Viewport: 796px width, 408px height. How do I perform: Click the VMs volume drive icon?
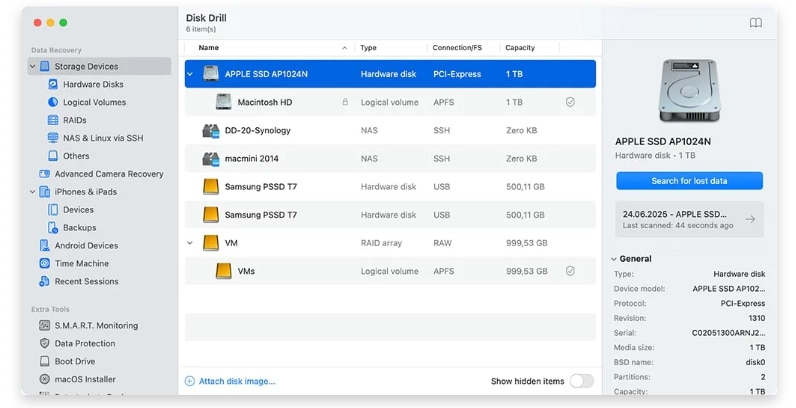pos(223,271)
